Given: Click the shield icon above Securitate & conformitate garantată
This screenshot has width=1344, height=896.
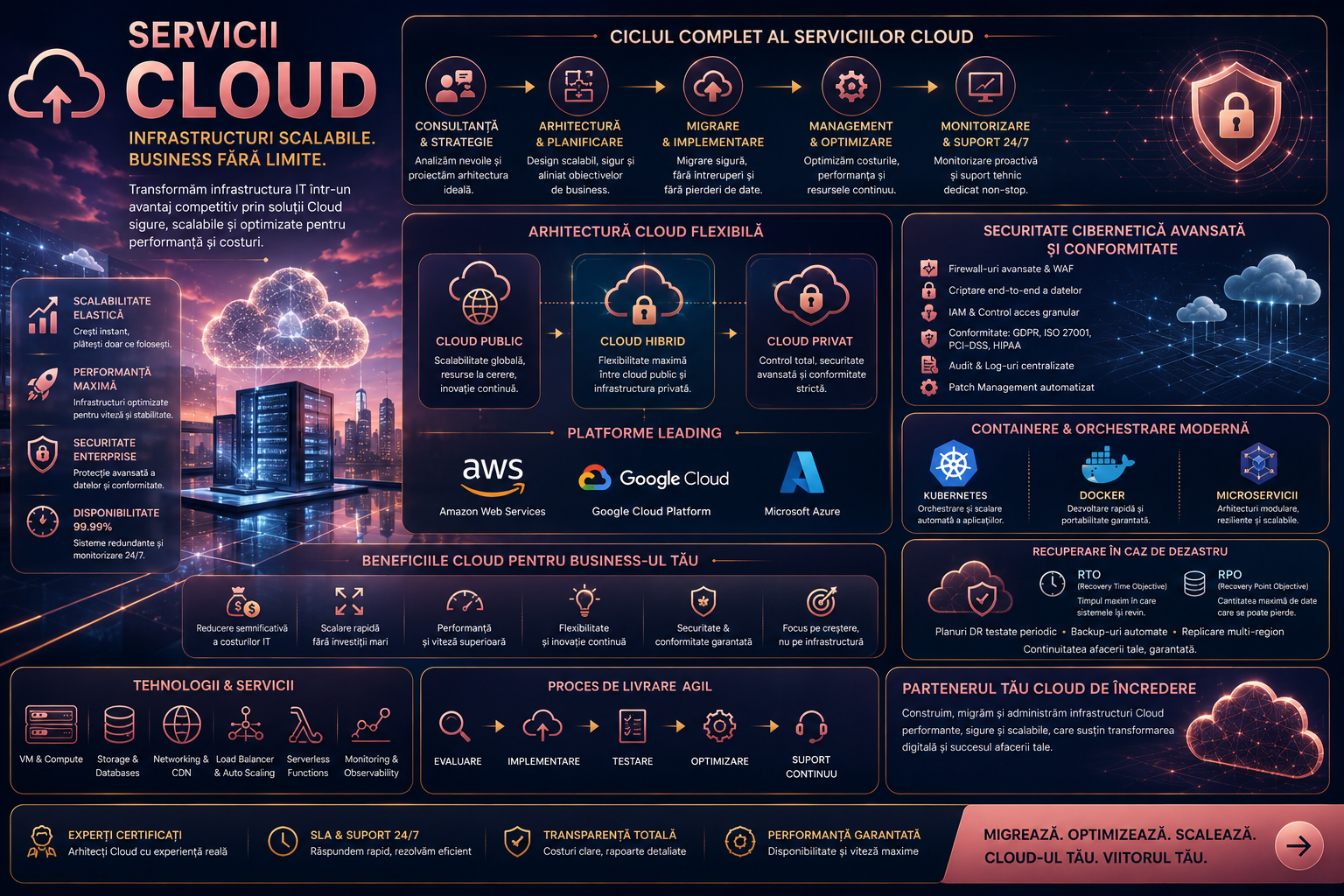Looking at the screenshot, I should pos(703,602).
